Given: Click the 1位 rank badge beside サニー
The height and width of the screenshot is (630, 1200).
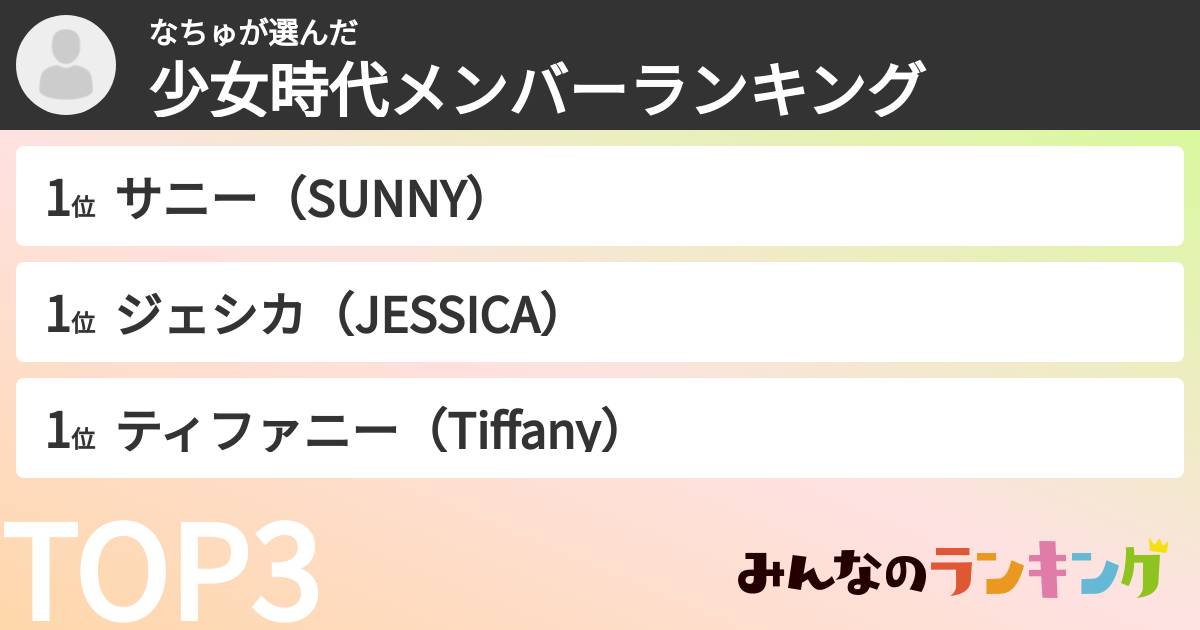Looking at the screenshot, I should coord(70,199).
